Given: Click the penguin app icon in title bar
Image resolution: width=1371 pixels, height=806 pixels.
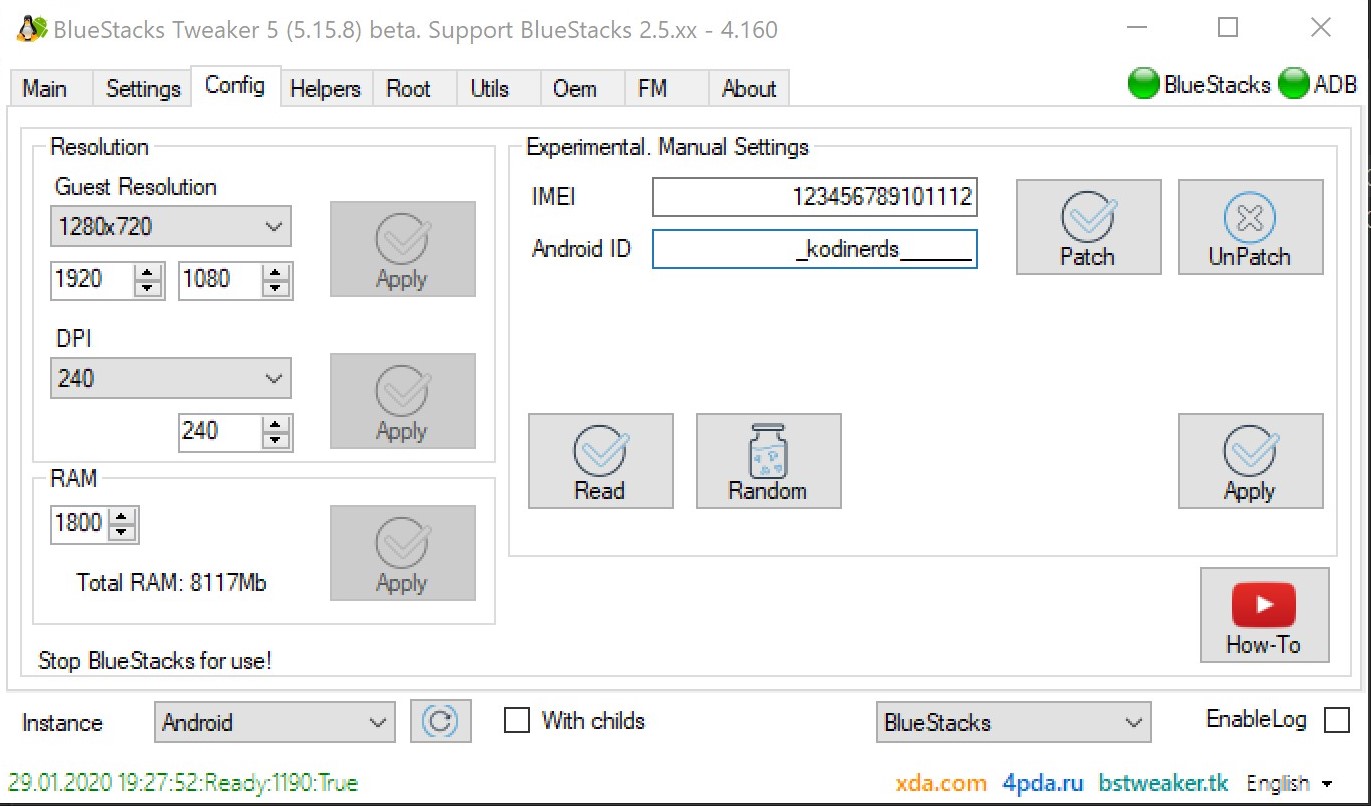Looking at the screenshot, I should click(x=31, y=29).
